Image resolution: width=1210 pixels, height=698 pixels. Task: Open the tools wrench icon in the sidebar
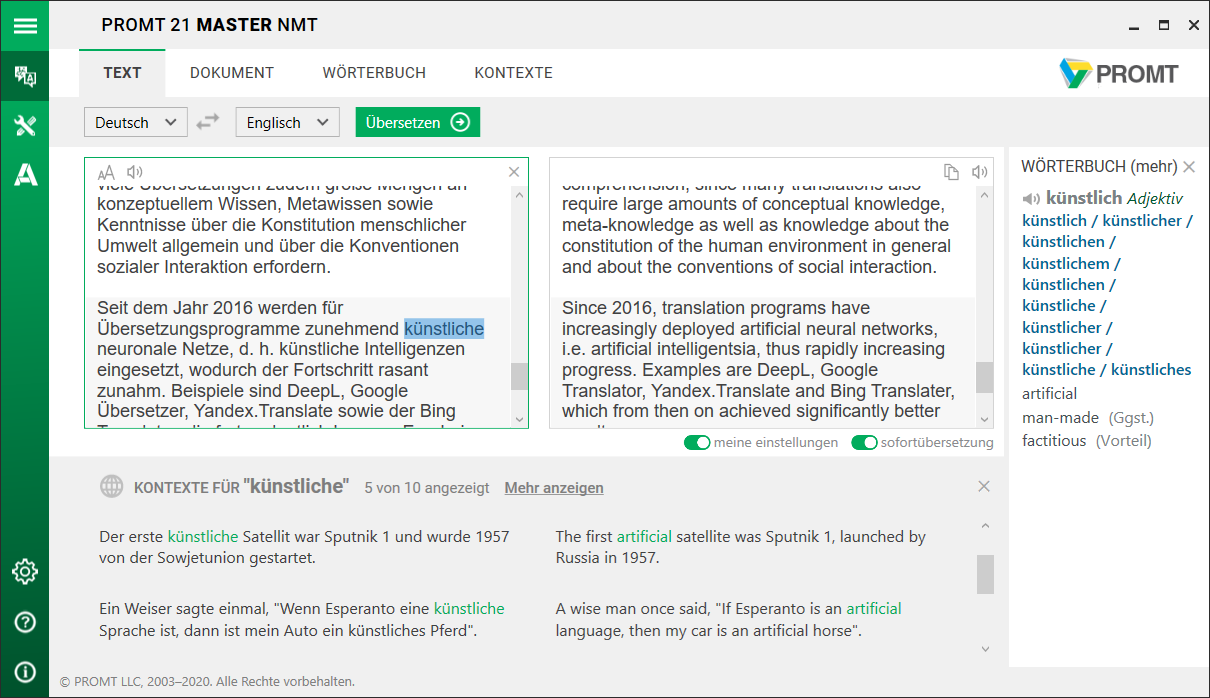25,125
